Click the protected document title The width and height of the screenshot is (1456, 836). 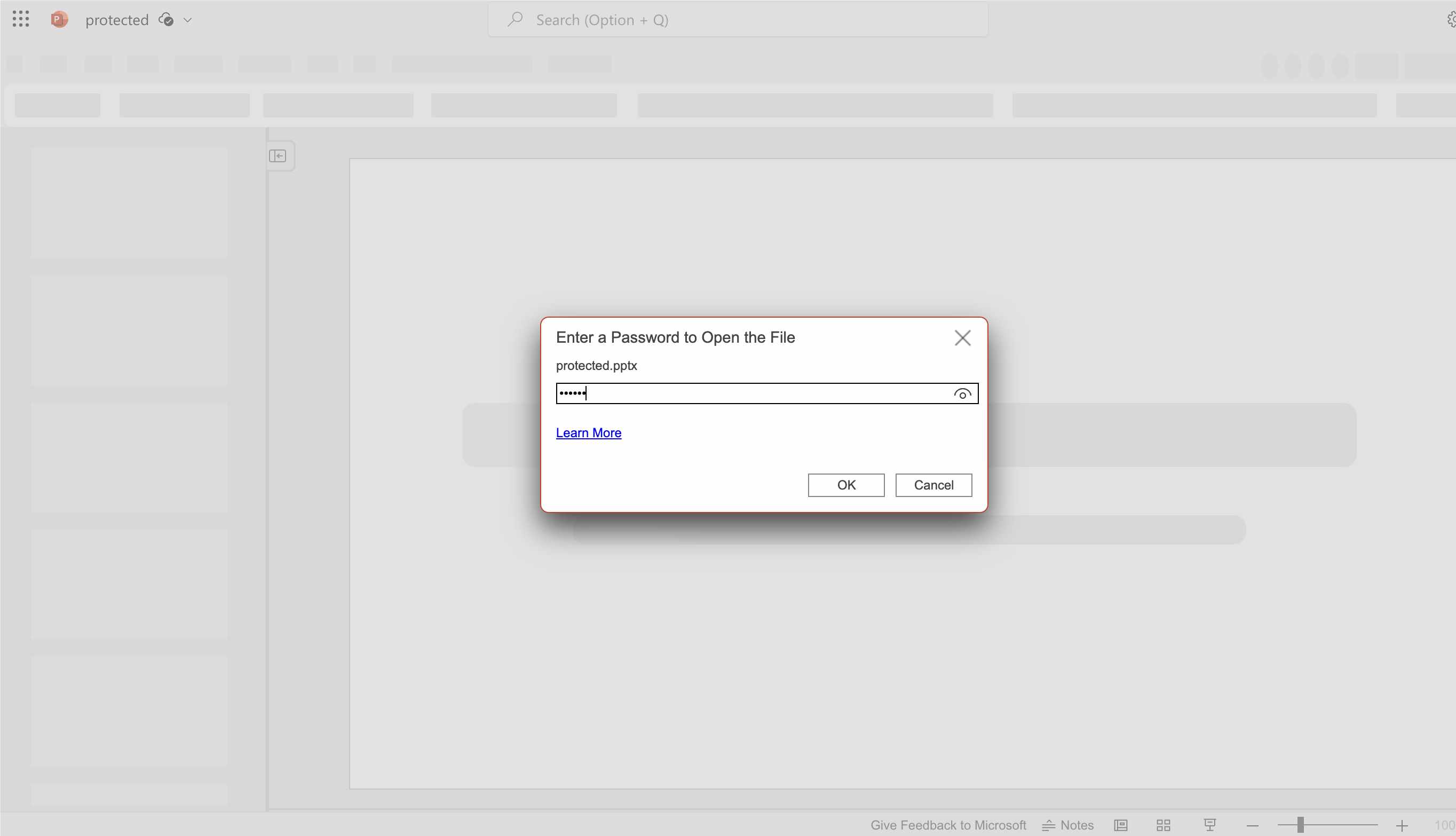click(x=116, y=20)
